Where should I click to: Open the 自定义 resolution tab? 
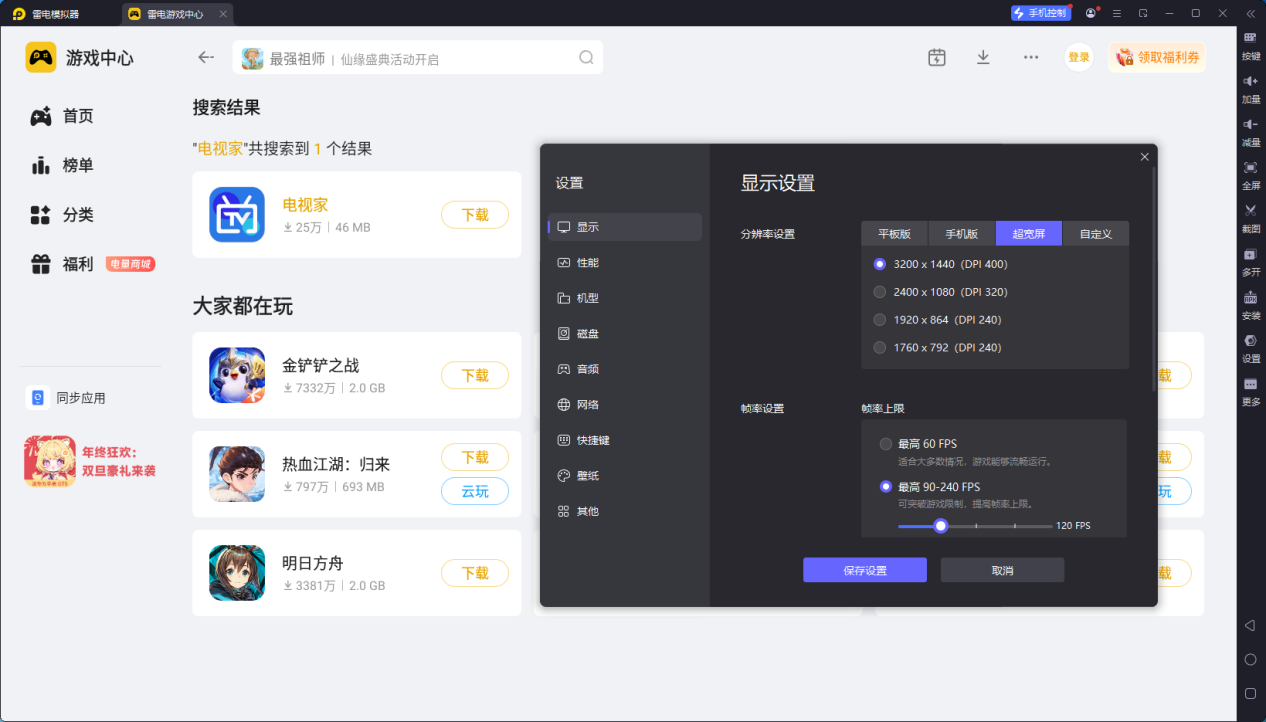point(1094,233)
